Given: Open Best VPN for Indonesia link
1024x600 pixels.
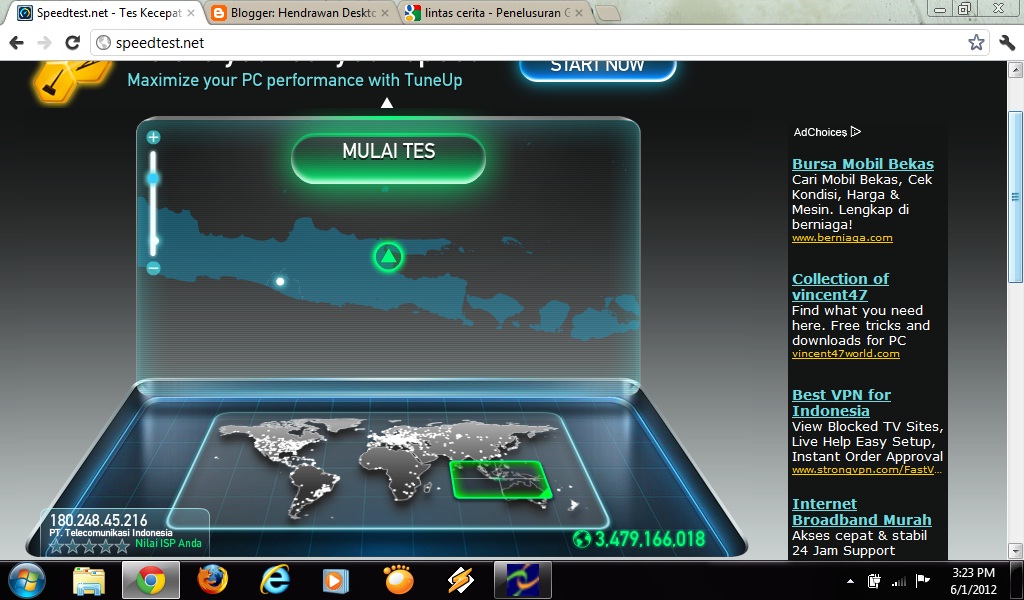Looking at the screenshot, I should tap(841, 403).
